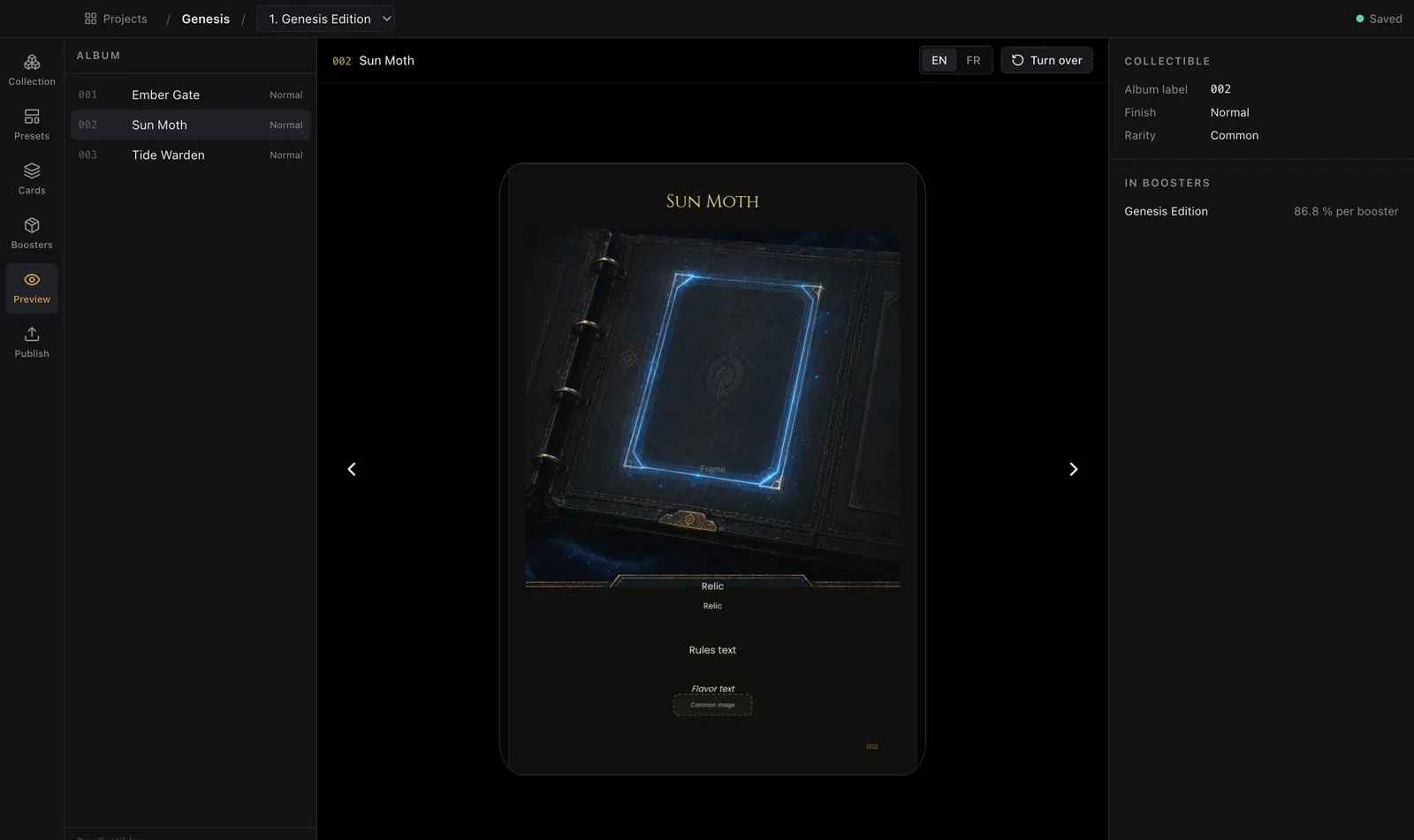
Task: Click the Album label value 002
Action: click(1220, 89)
